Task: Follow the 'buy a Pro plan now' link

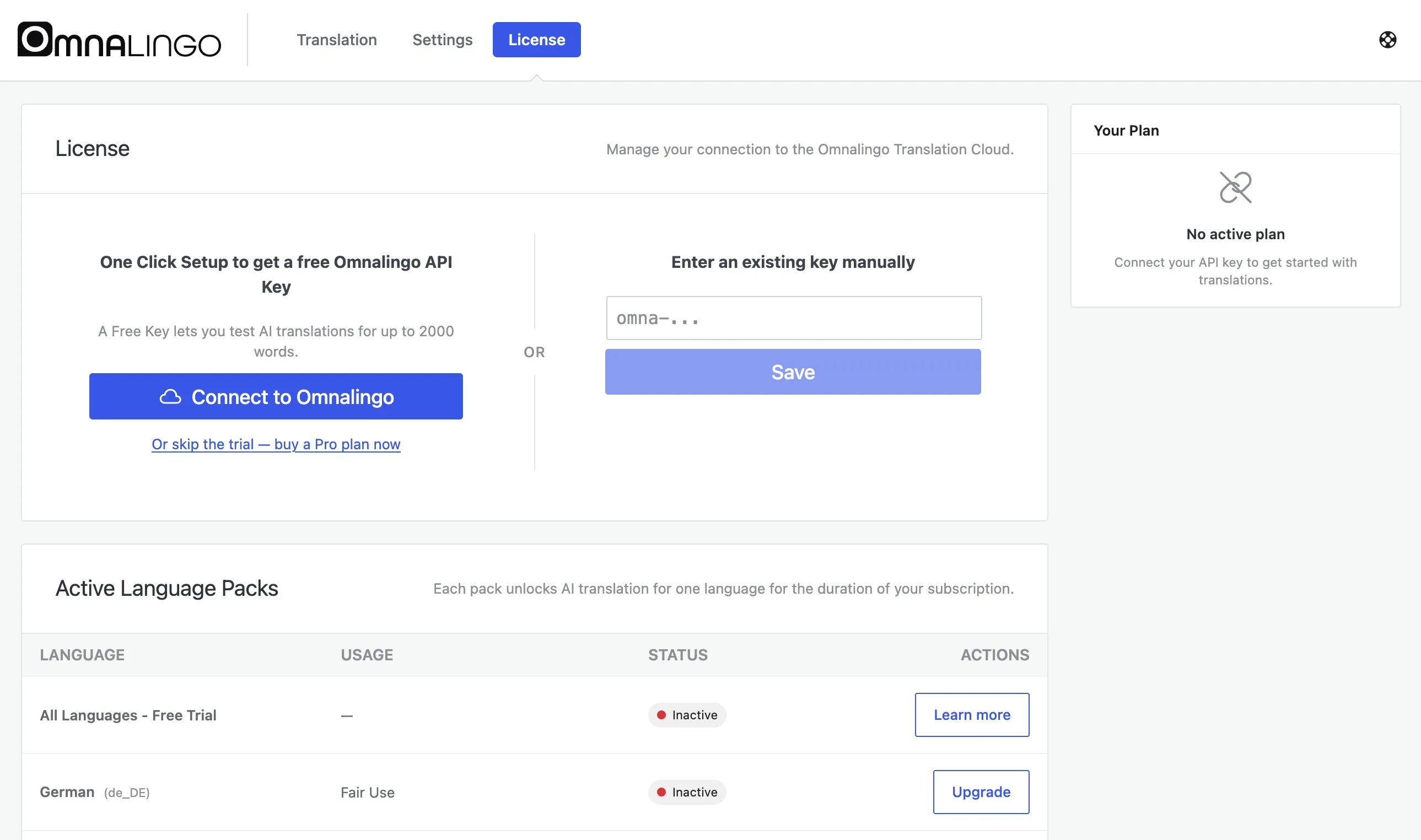Action: coord(276,444)
